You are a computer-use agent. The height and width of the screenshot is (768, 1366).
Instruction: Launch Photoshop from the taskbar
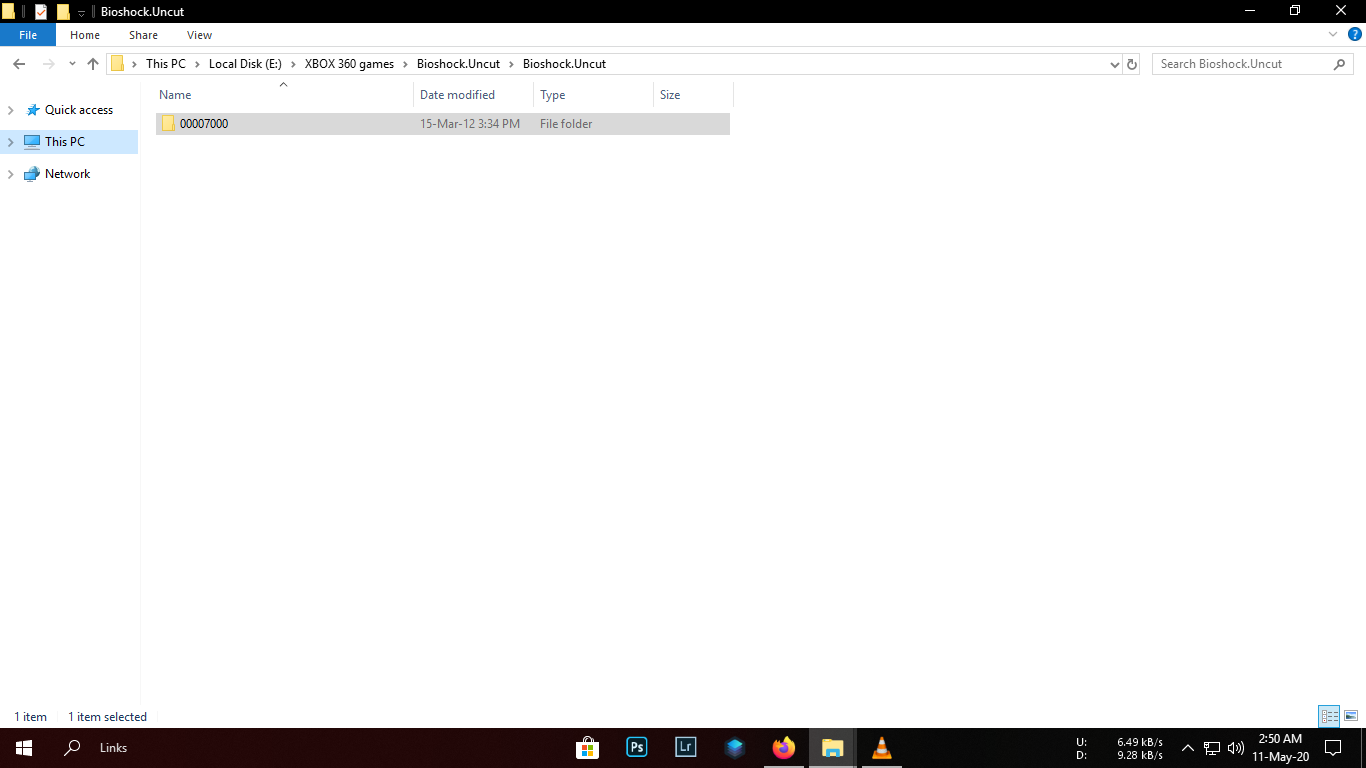coord(637,748)
